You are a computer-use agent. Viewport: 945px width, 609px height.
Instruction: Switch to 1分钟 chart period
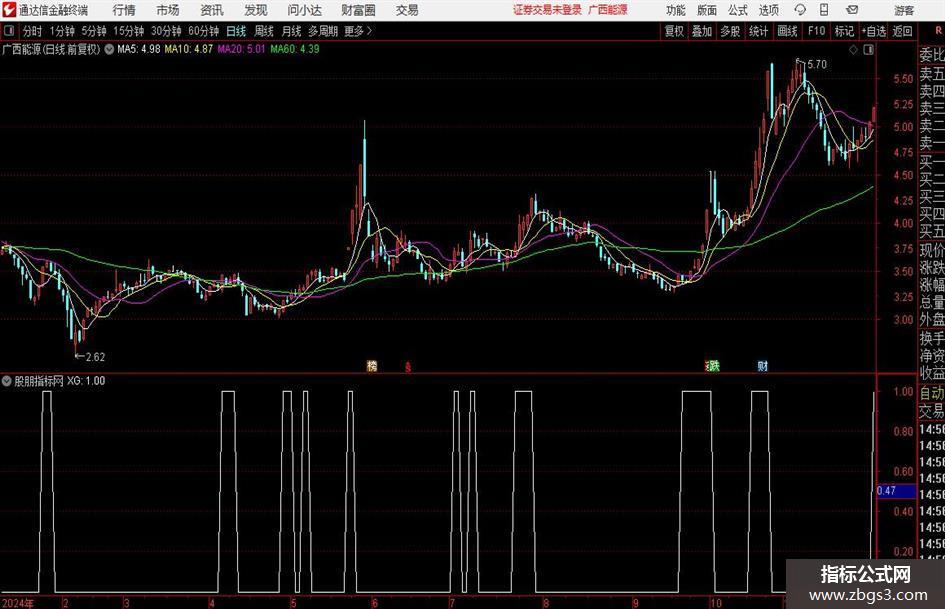click(61, 31)
